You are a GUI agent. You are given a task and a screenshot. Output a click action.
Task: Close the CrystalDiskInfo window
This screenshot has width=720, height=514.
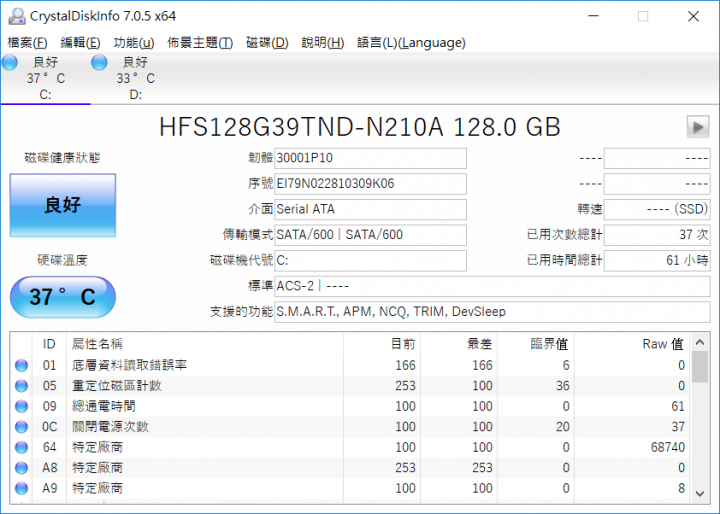click(693, 16)
